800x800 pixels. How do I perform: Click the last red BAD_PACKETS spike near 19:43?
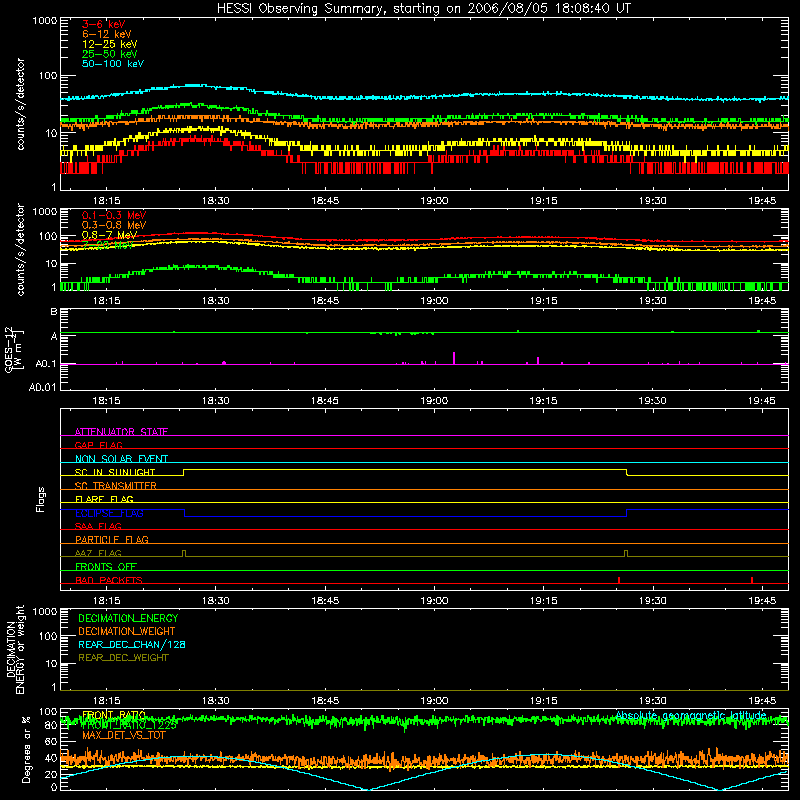coord(752,580)
